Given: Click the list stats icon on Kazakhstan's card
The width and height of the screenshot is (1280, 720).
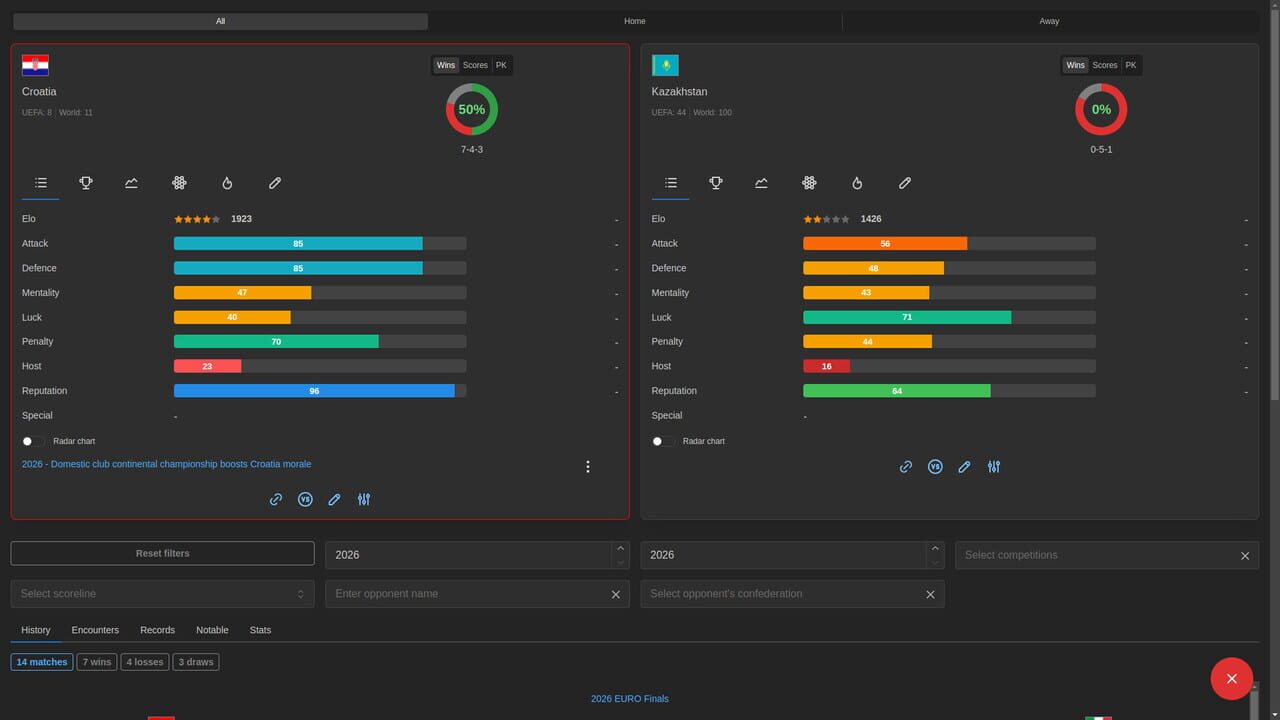Looking at the screenshot, I should coord(670,183).
